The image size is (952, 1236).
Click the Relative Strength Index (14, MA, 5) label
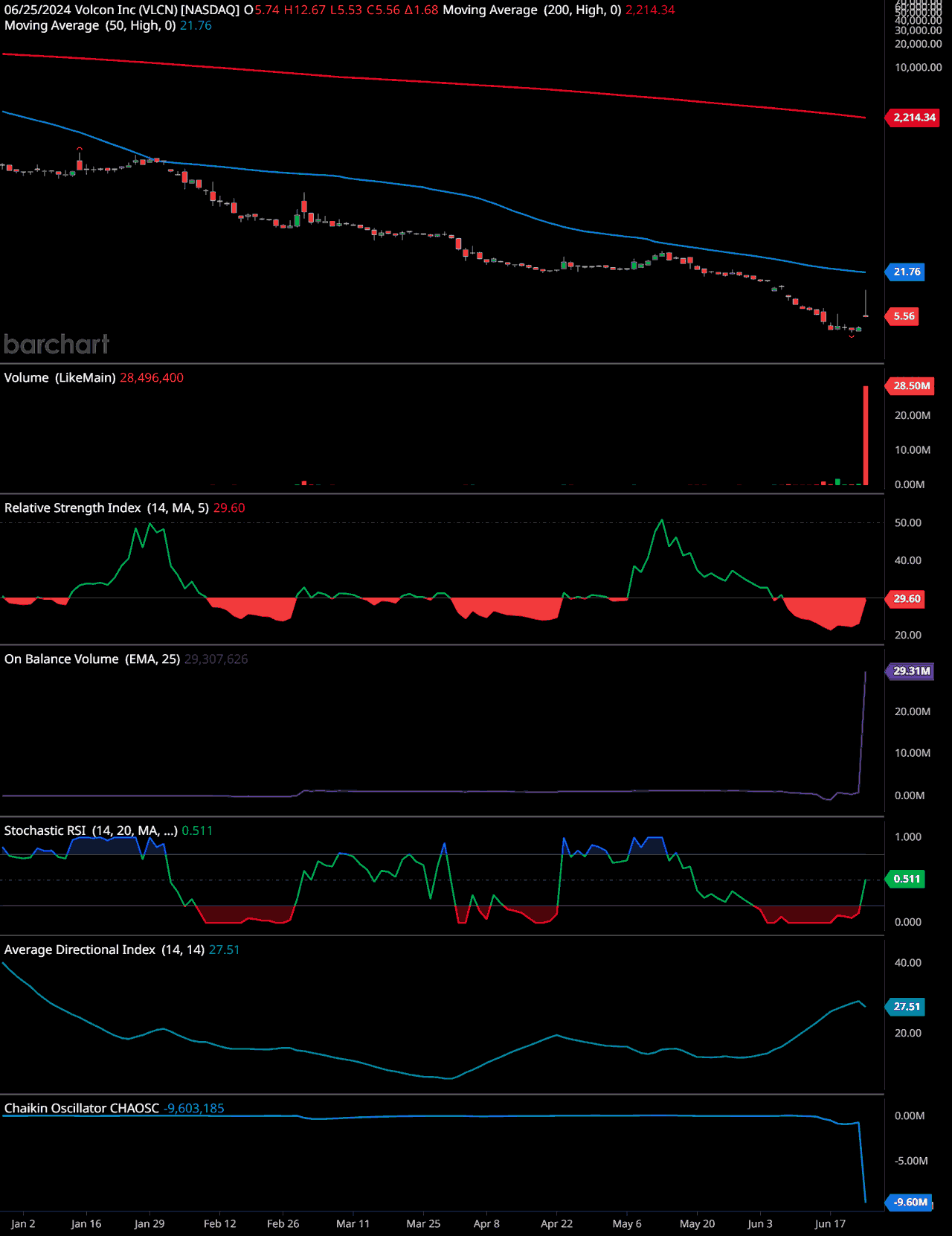tap(106, 508)
